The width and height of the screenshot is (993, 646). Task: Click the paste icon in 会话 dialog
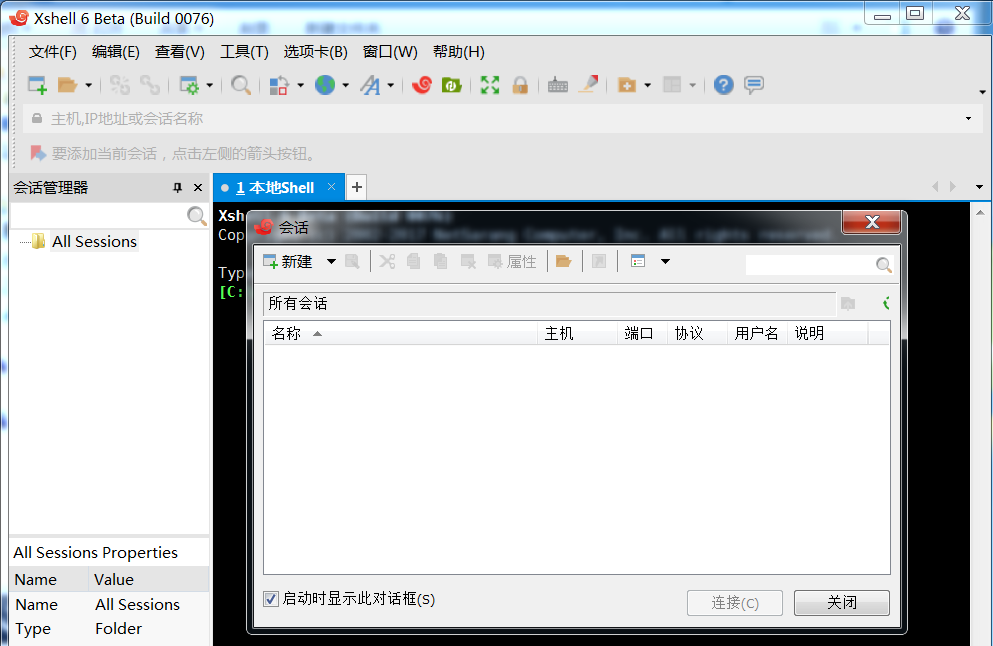441,262
